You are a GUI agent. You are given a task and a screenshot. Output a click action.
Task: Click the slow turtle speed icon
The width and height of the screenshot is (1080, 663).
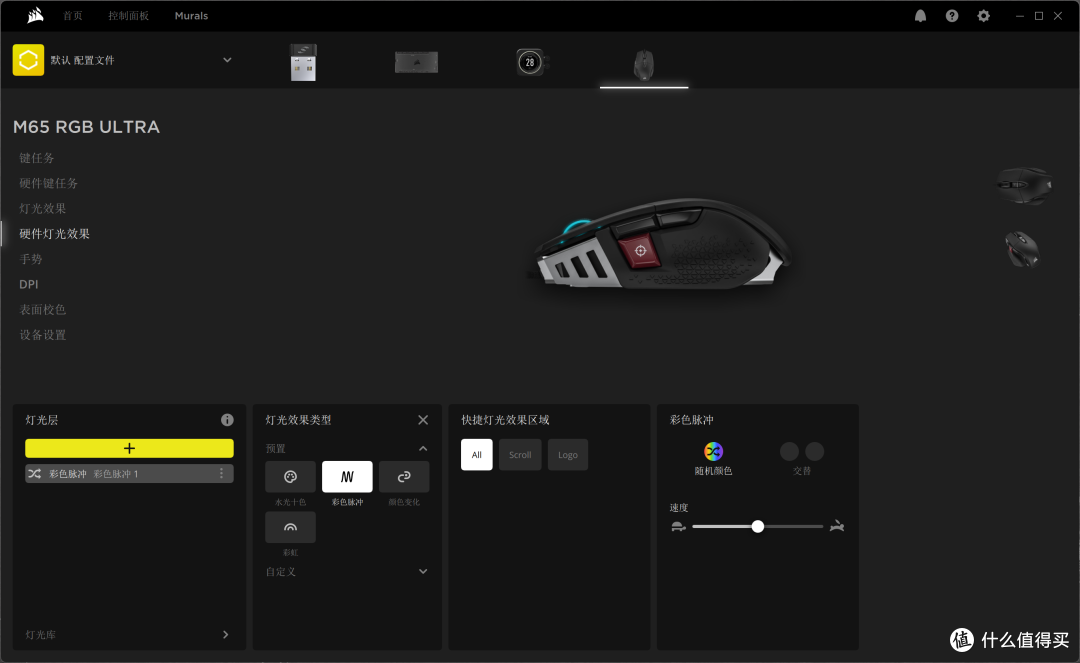click(x=678, y=527)
